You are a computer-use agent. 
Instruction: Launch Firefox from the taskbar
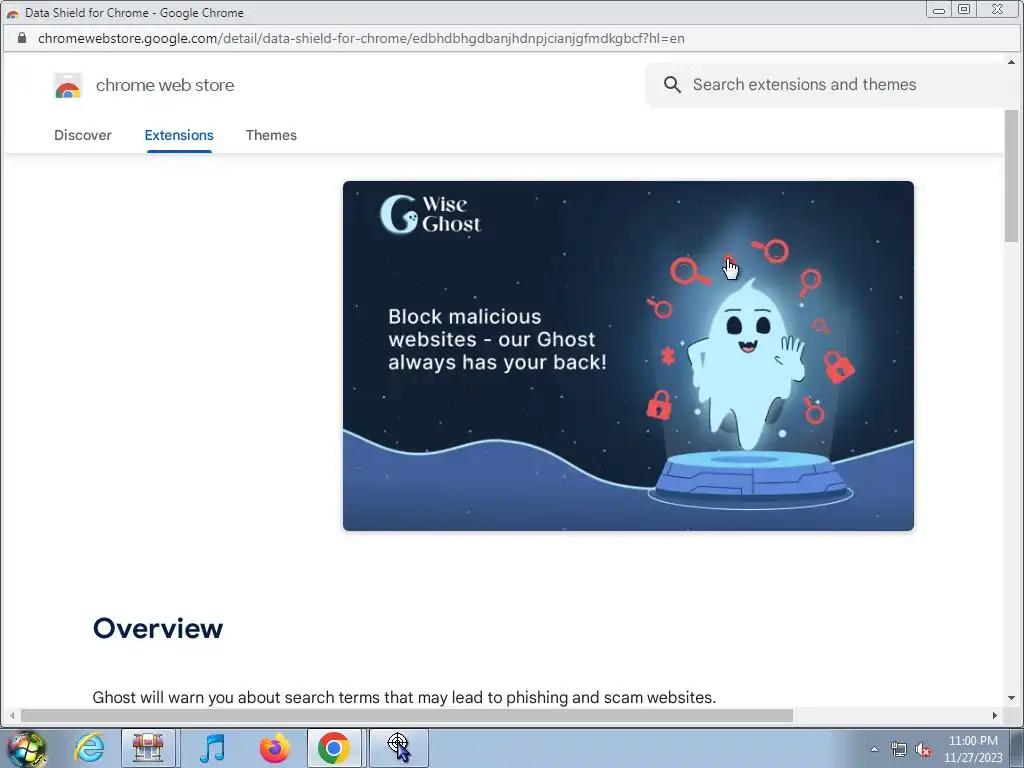[x=274, y=748]
